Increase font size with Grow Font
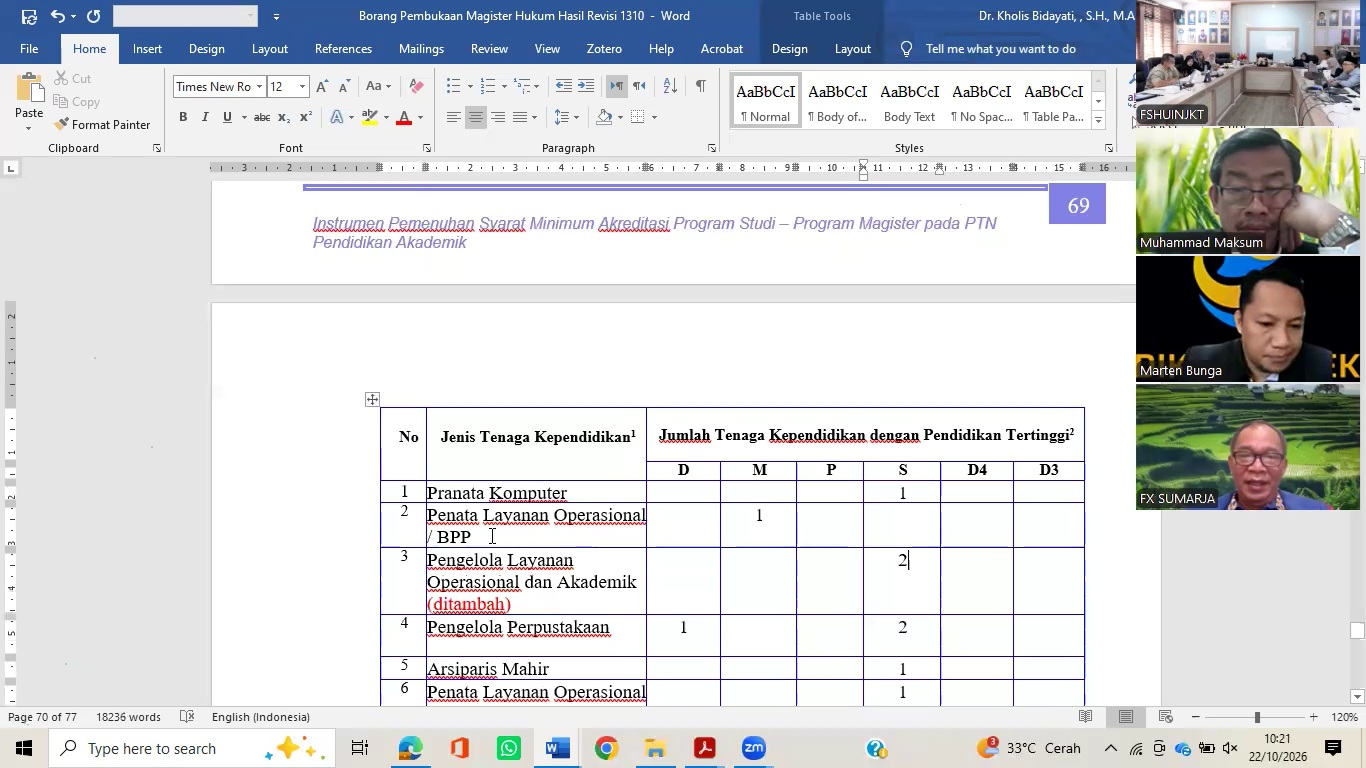The height and width of the screenshot is (768, 1366). [322, 87]
